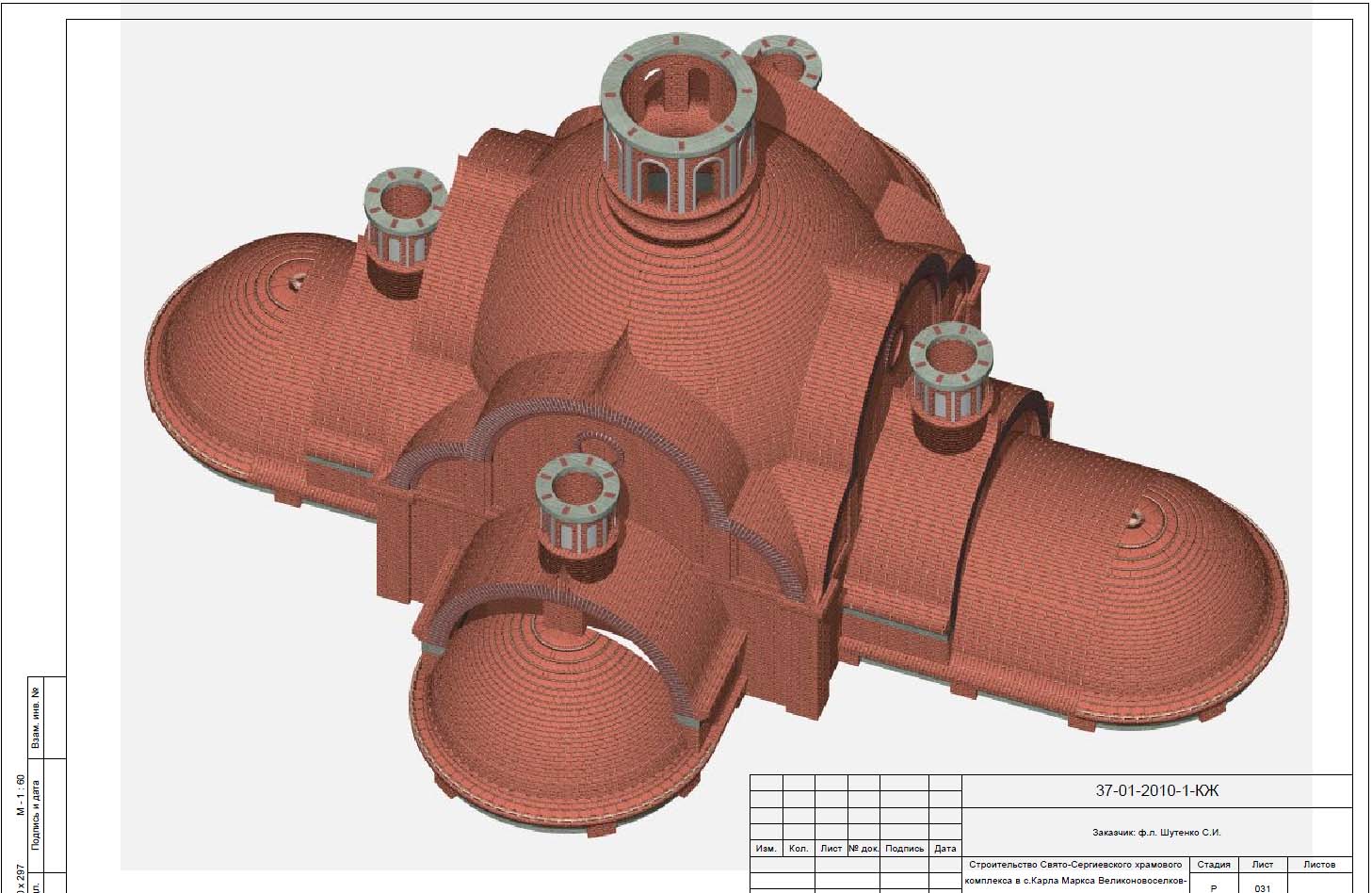Click the vertical label "Подпись и дата"
1372x893 pixels.
[x=36, y=815]
